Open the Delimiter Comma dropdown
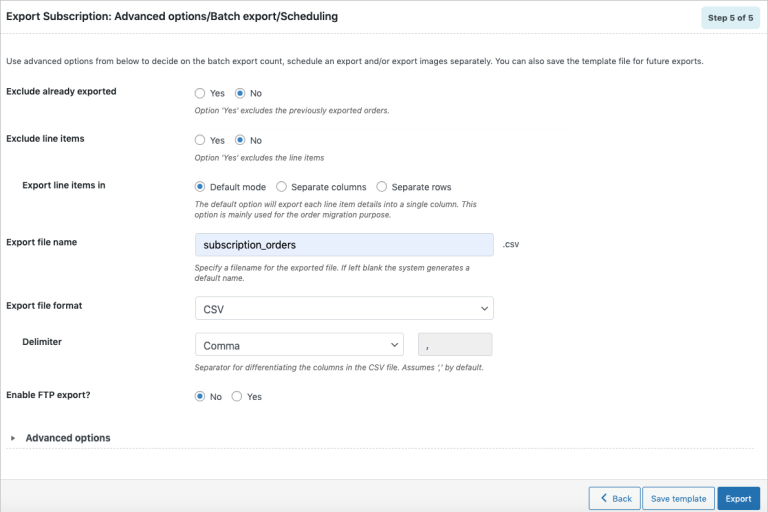Image resolution: width=768 pixels, height=512 pixels. [299, 344]
